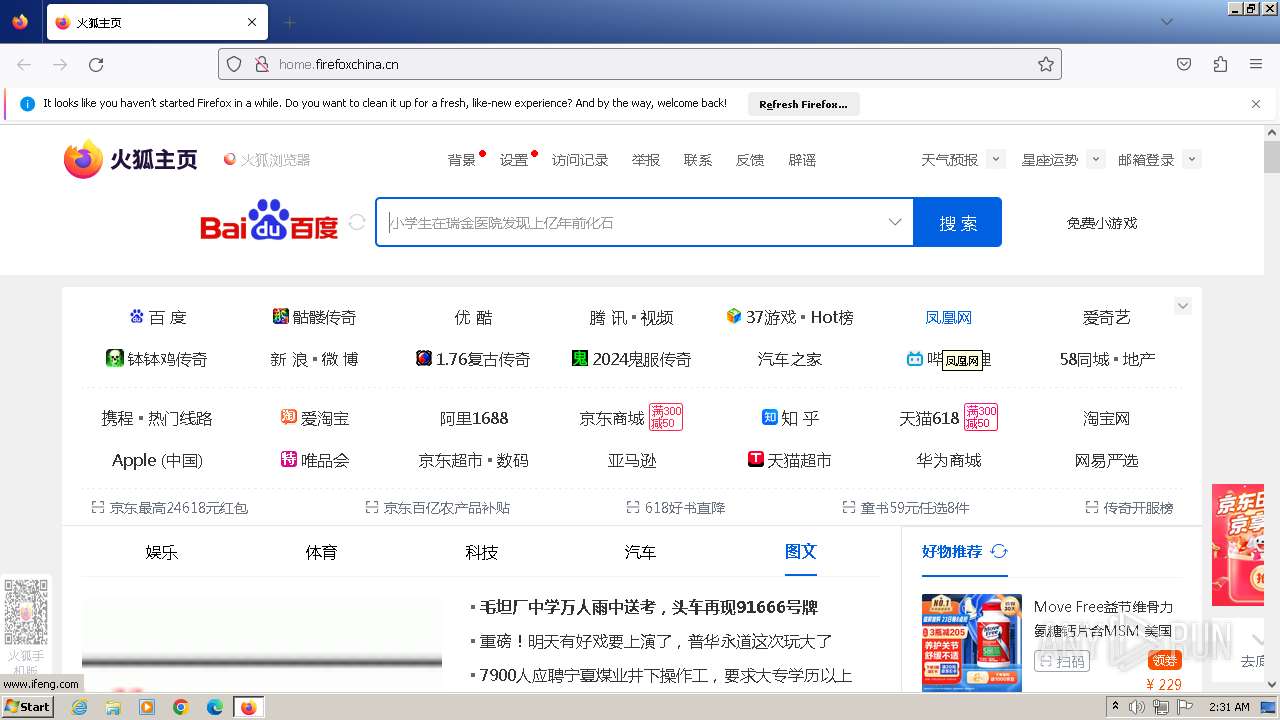Expand the 星座运势 dropdown
This screenshot has width=1280, height=720.
pos(1095,159)
